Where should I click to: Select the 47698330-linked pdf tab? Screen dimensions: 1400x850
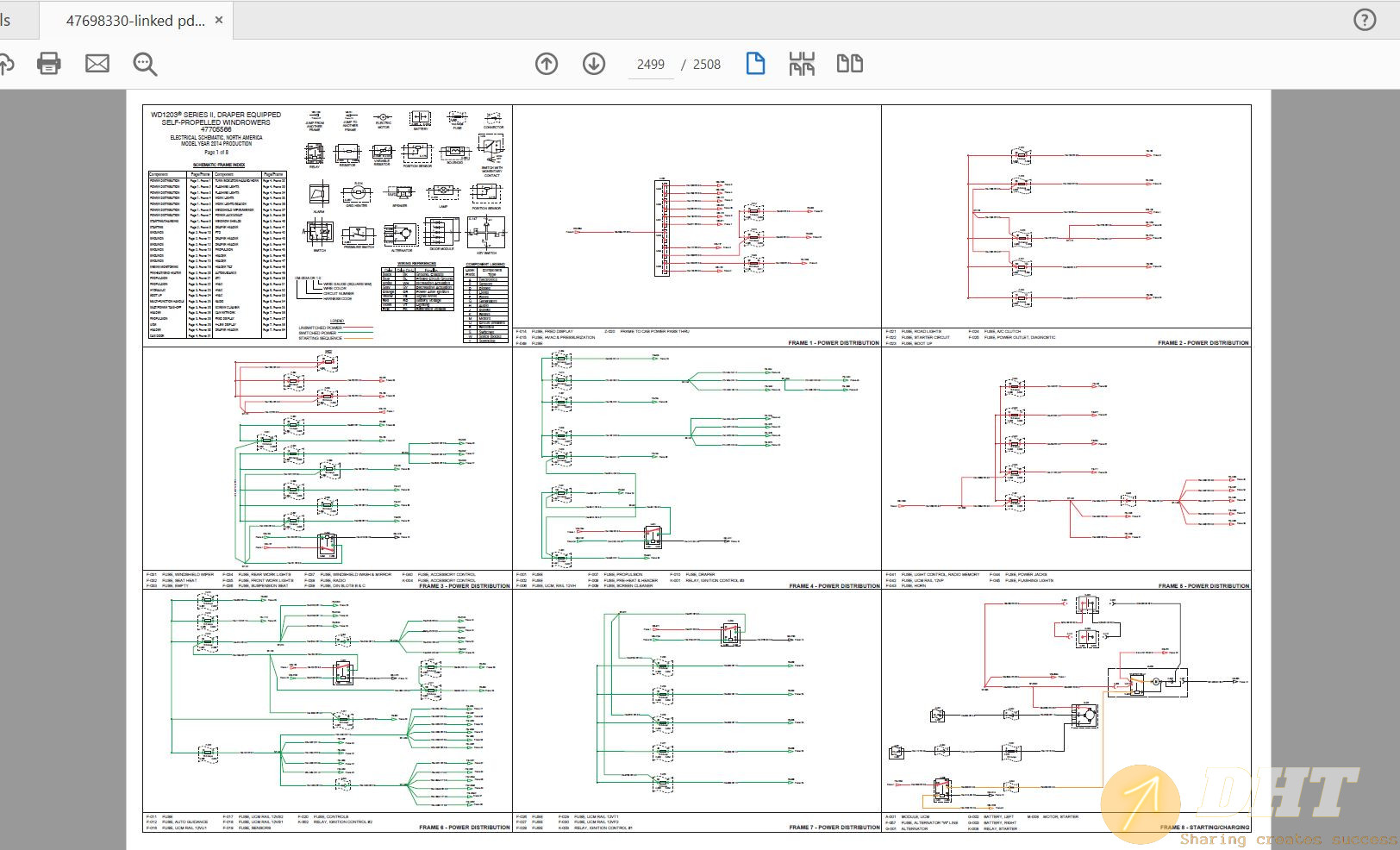tap(136, 20)
